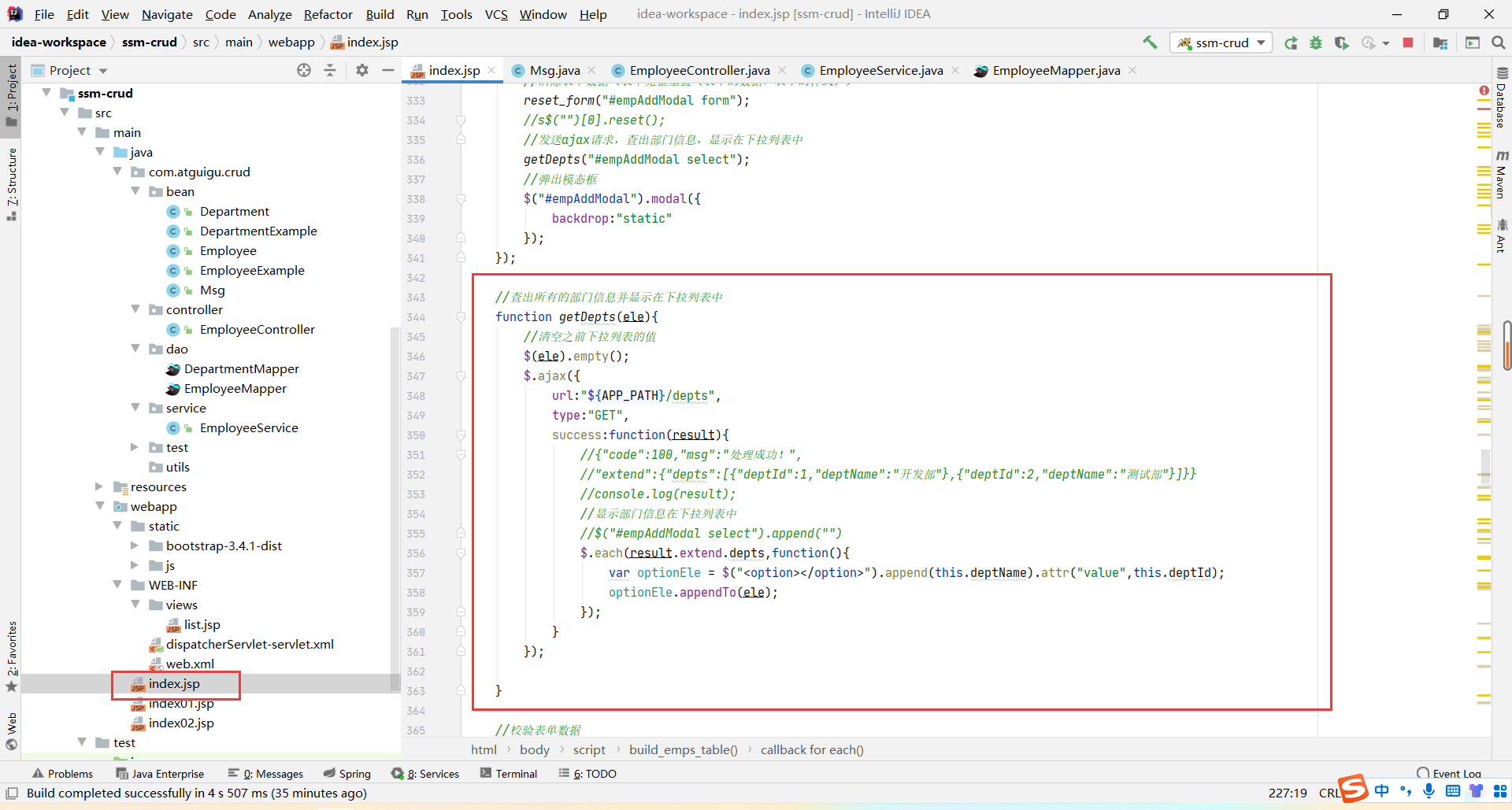
Task: Collapse the bean package
Action: click(x=135, y=191)
